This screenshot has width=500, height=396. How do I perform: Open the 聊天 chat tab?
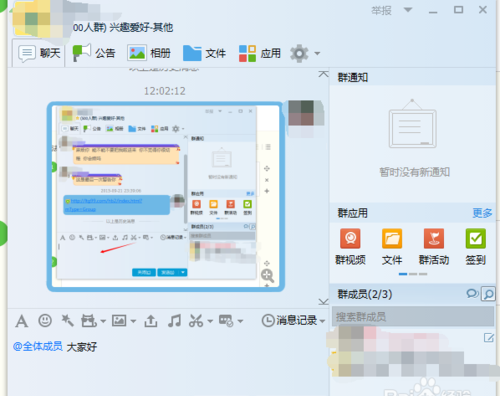point(39,53)
